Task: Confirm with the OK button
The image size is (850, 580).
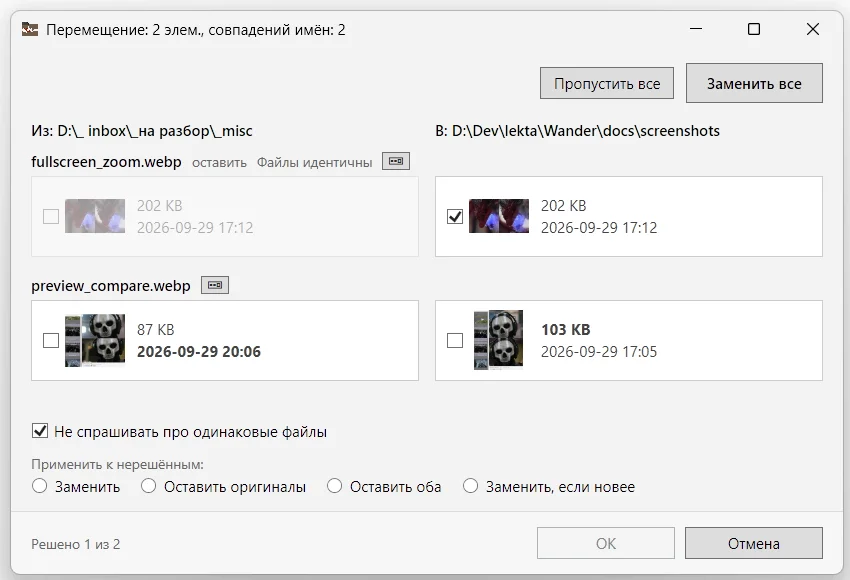Action: (x=606, y=543)
